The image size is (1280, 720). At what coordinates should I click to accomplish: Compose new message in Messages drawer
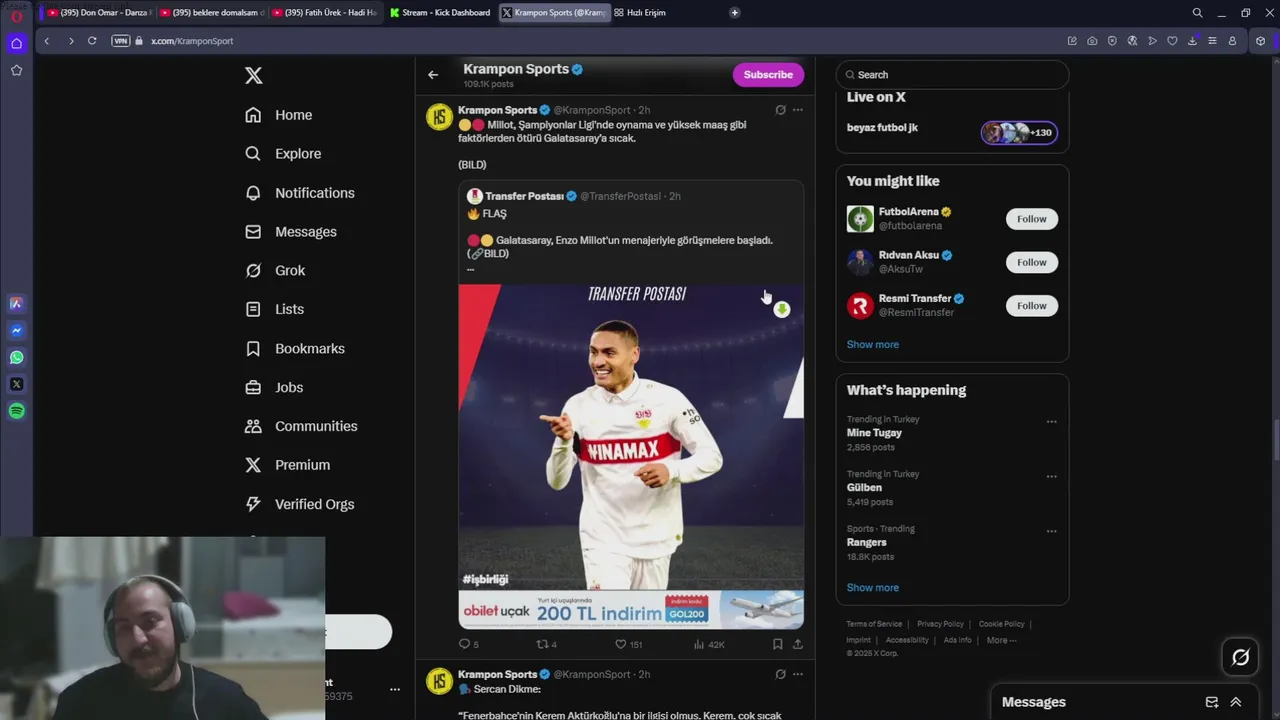[x=1212, y=702]
